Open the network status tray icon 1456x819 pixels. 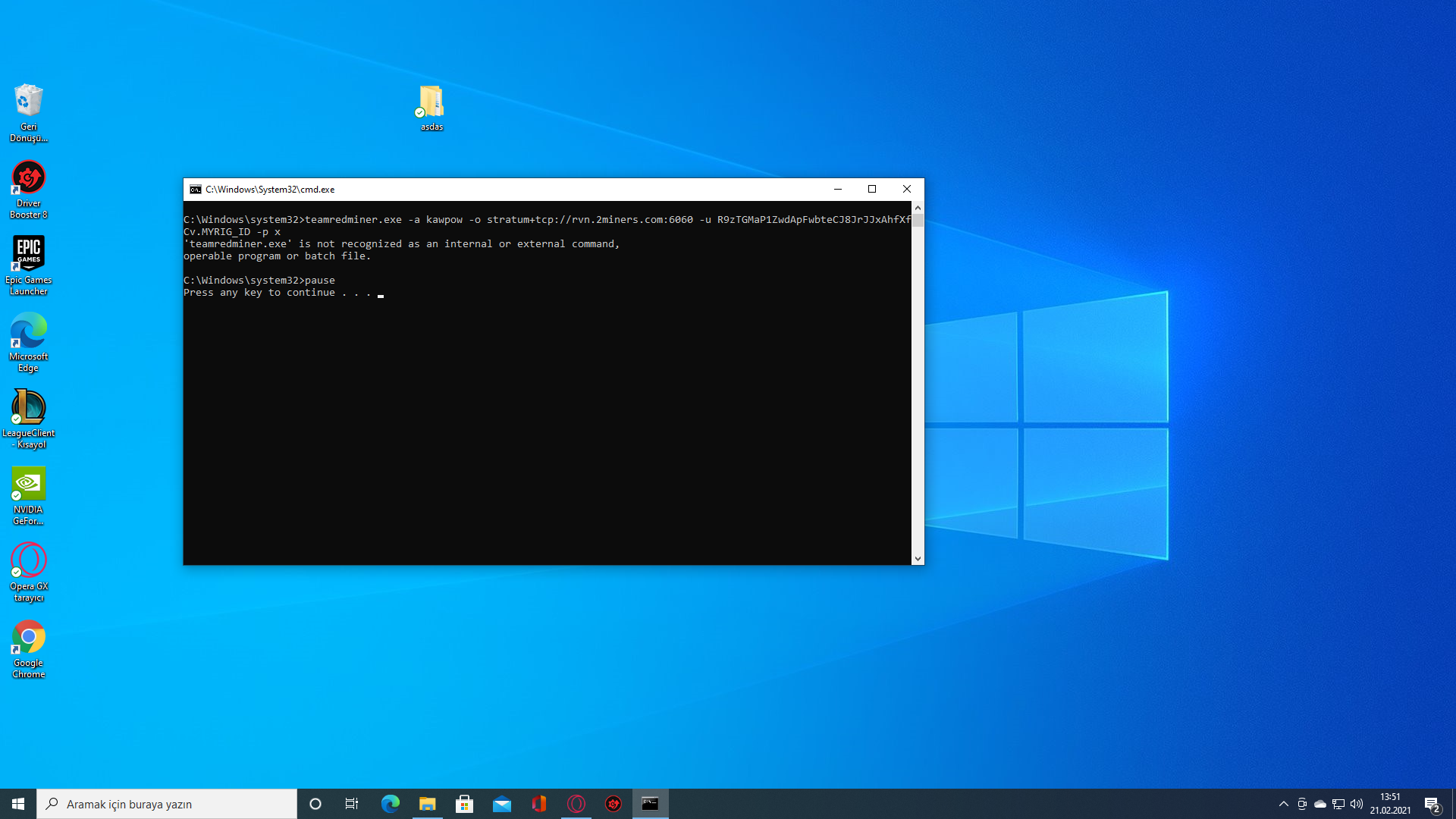[x=1338, y=804]
